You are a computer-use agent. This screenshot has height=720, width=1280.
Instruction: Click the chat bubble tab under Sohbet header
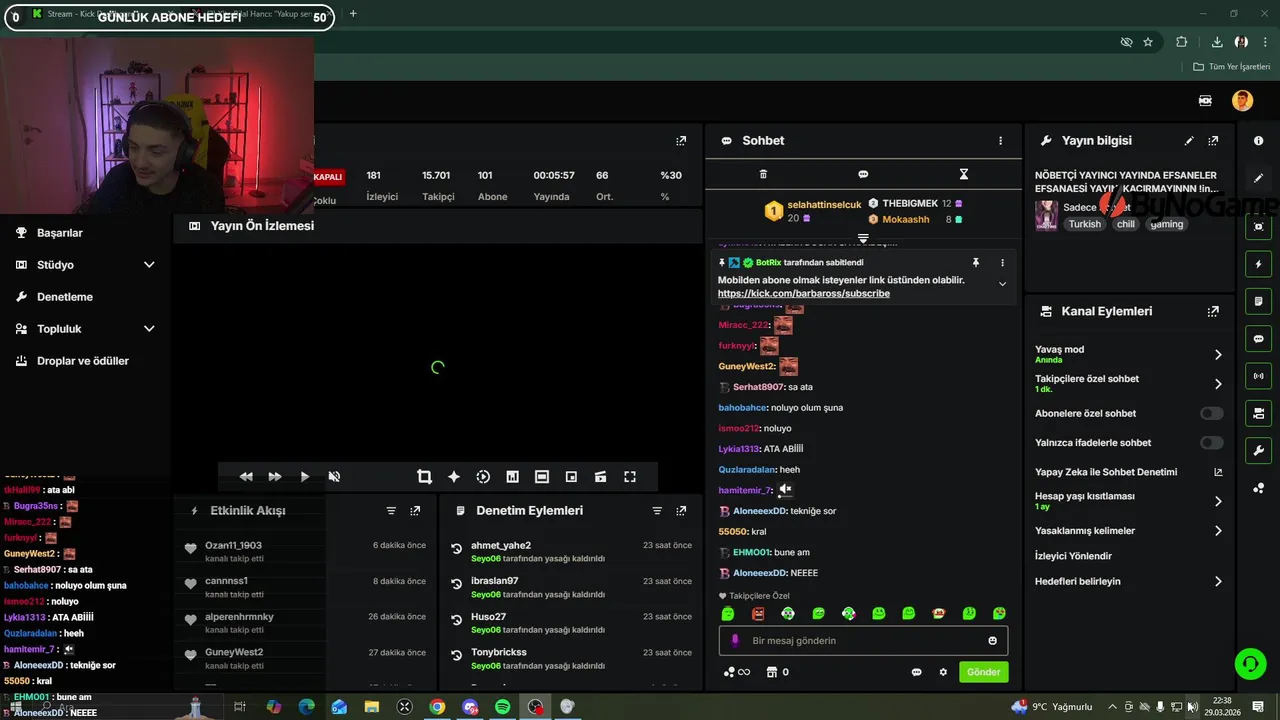coord(863,174)
